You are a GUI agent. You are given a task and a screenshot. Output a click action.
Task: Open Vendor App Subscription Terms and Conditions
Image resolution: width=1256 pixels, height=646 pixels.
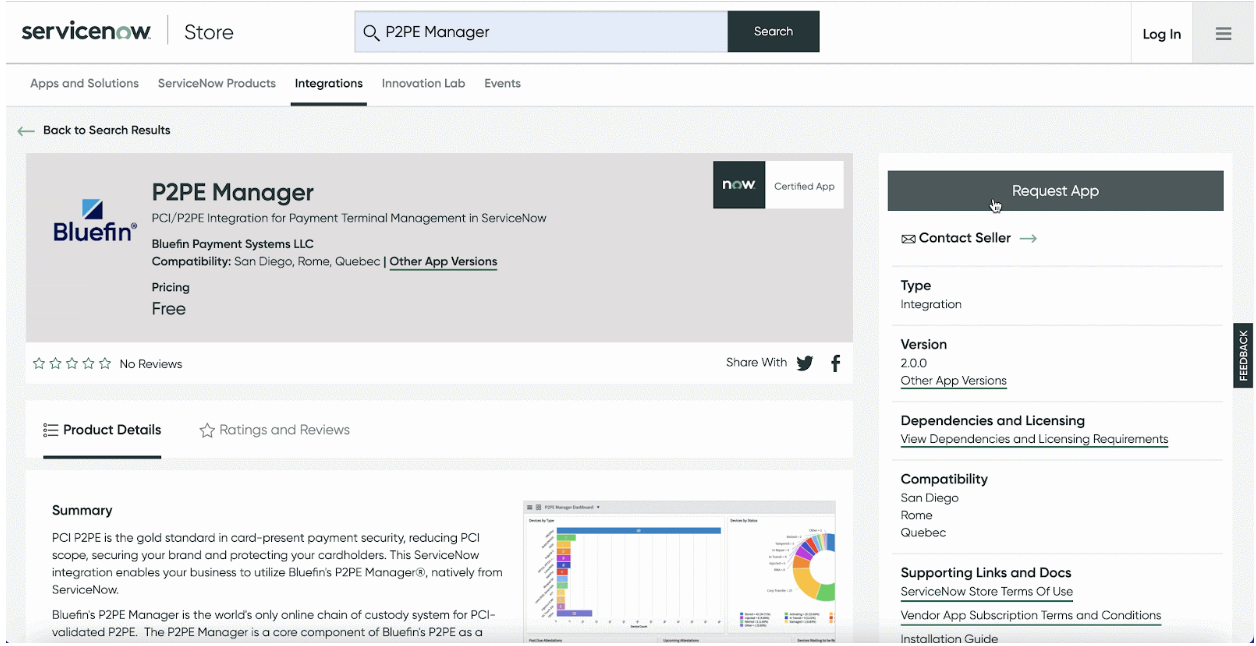pos(1031,616)
